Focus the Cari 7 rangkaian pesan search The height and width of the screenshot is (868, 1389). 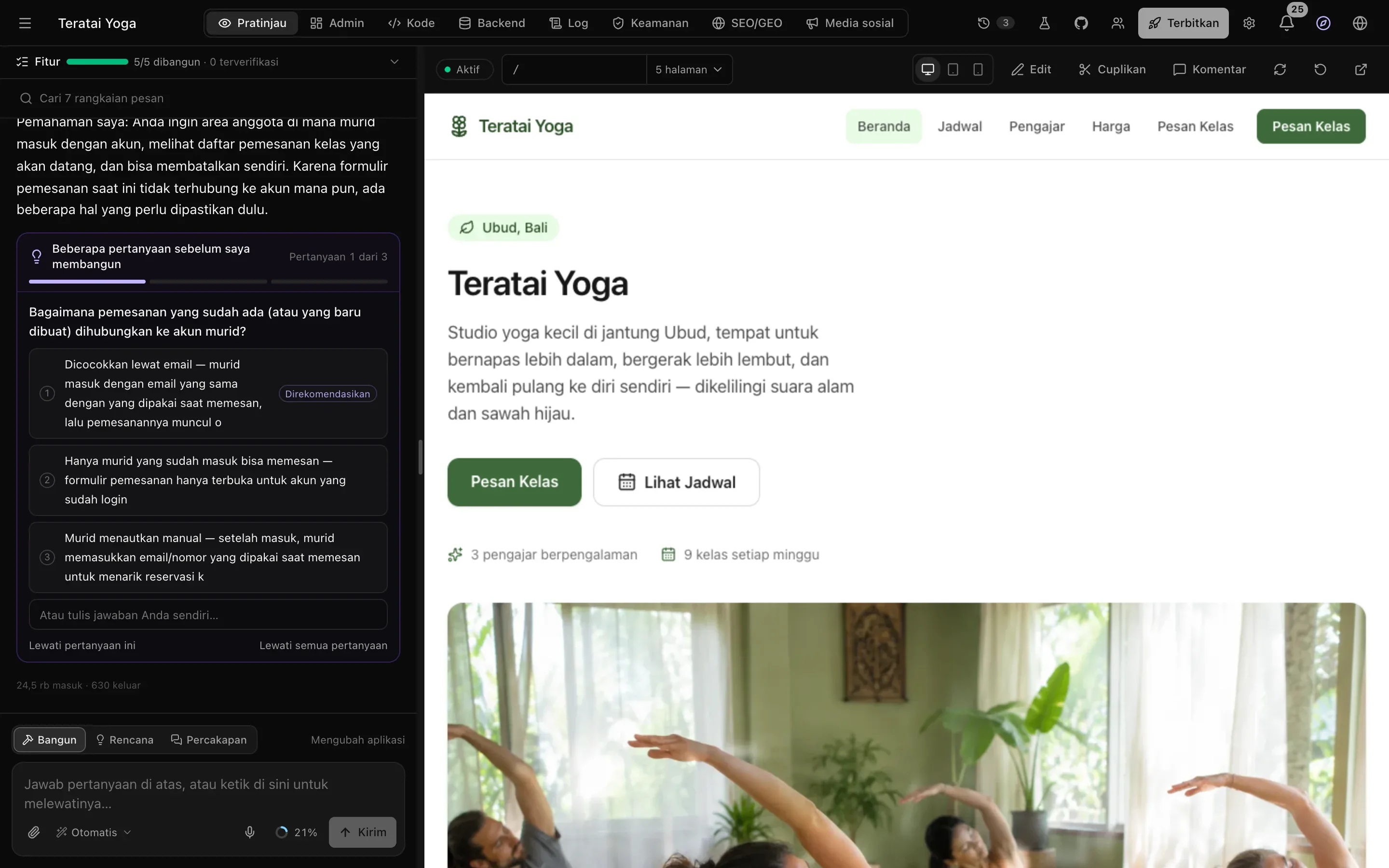(208, 98)
